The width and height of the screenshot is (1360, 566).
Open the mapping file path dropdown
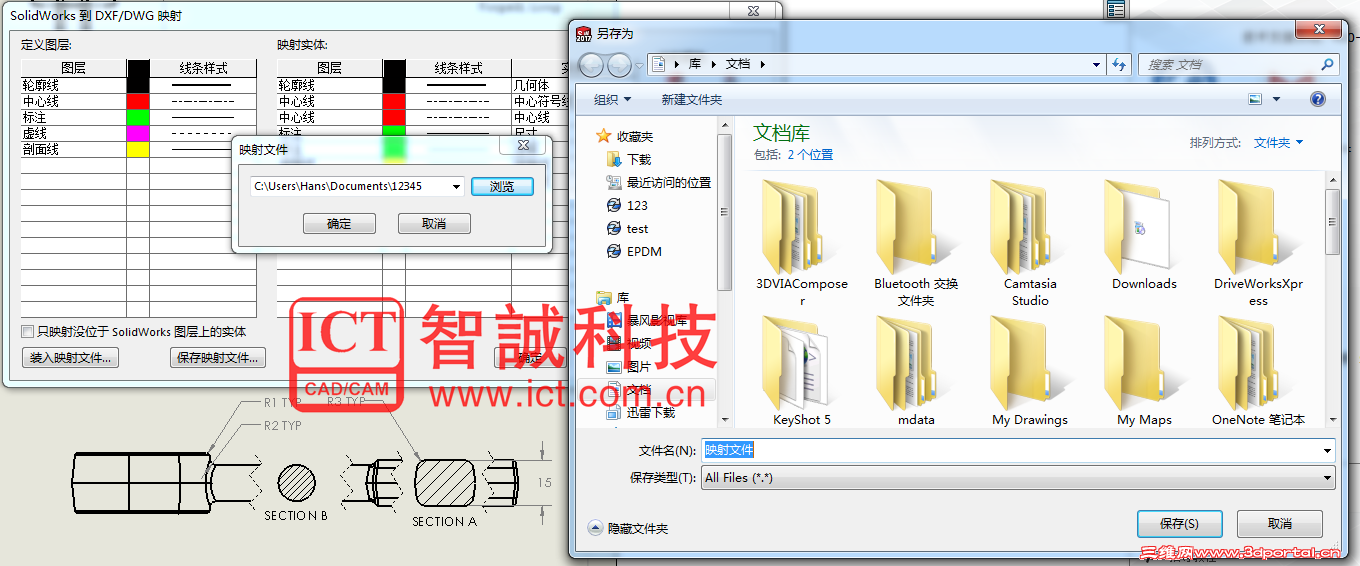tap(457, 186)
